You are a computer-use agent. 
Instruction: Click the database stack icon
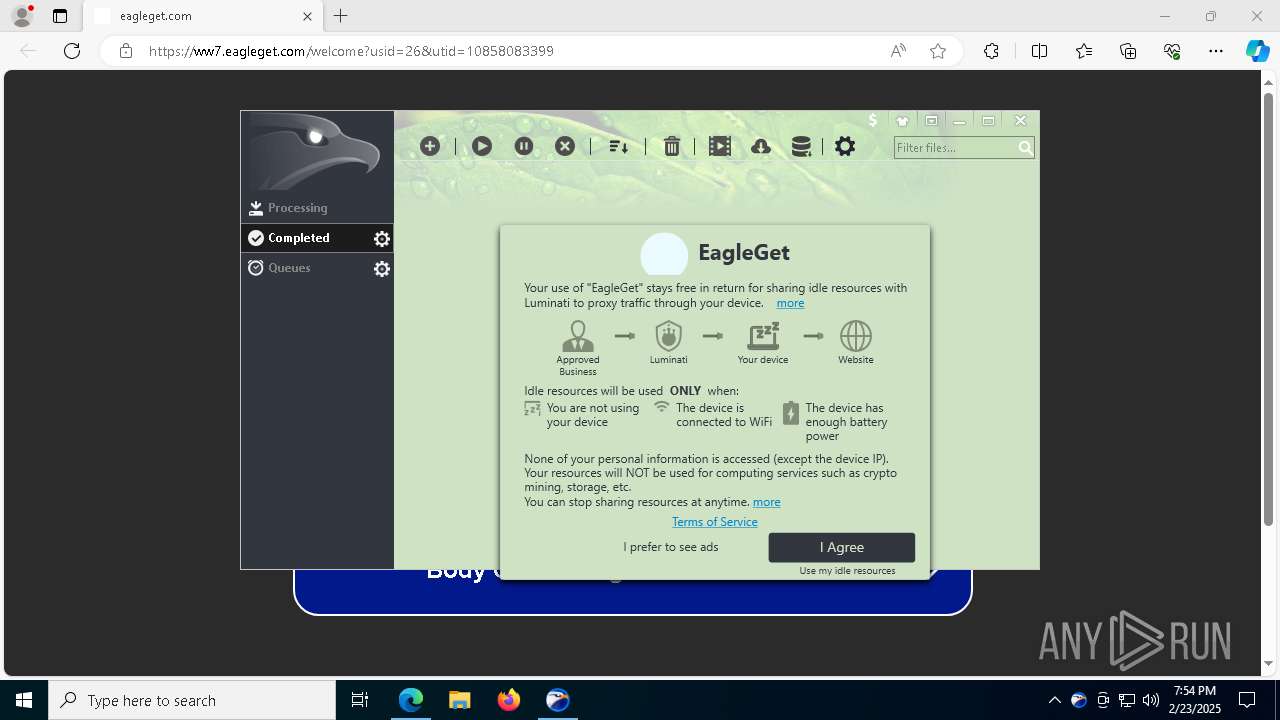pyautogui.click(x=801, y=146)
